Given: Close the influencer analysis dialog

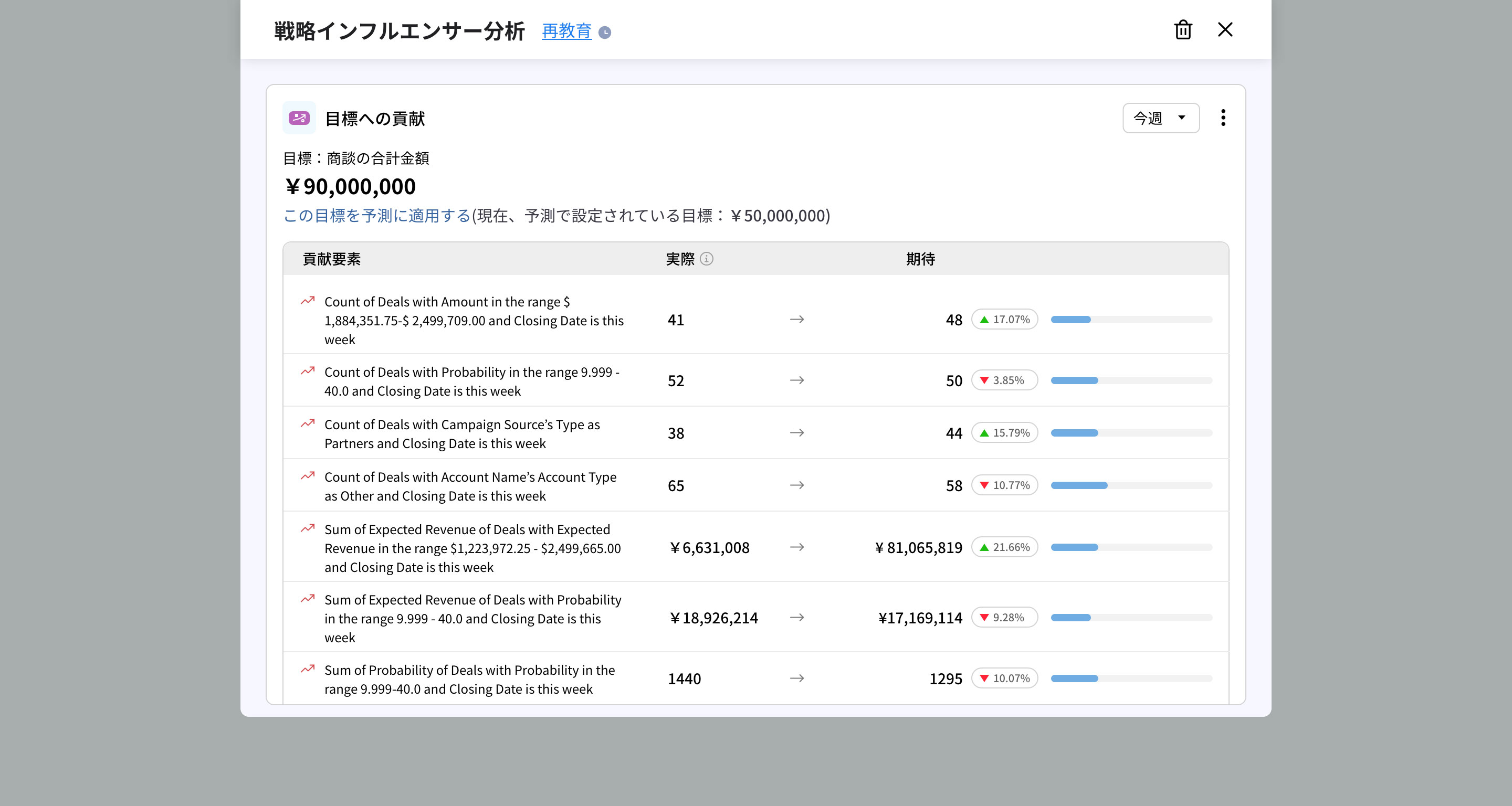Looking at the screenshot, I should point(1225,30).
